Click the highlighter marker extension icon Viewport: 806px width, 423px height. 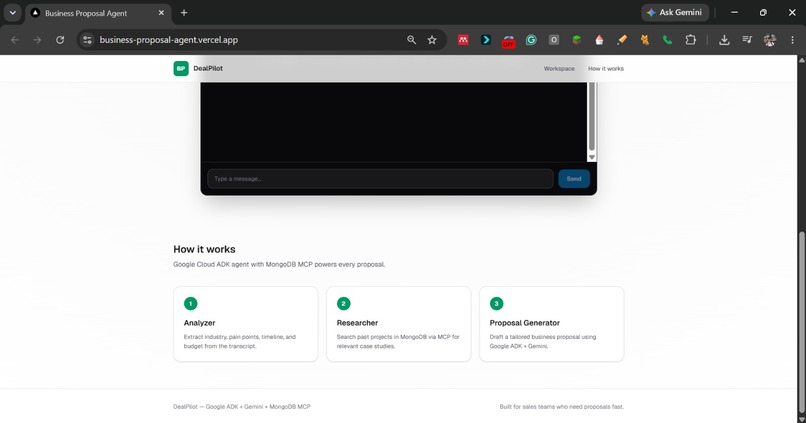pos(622,40)
